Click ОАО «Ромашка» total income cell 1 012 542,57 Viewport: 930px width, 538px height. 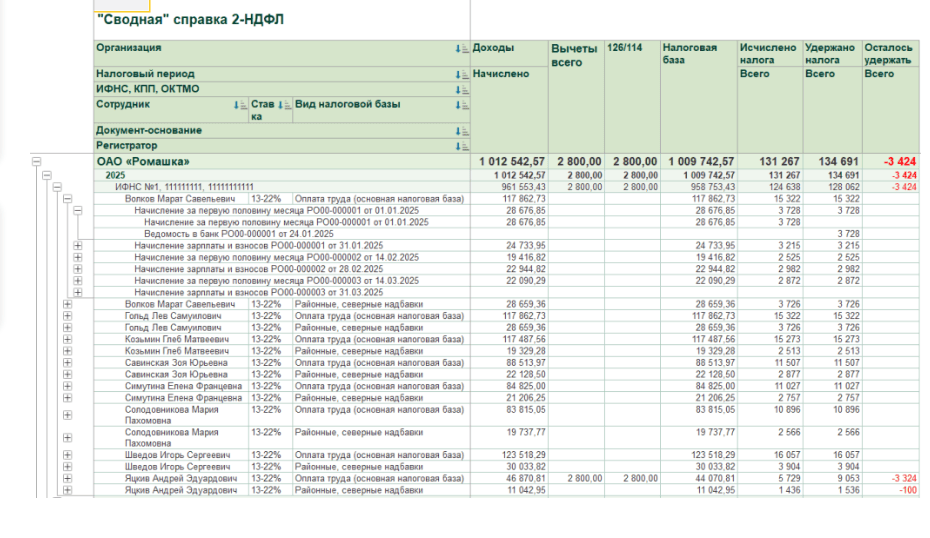pyautogui.click(x=509, y=161)
